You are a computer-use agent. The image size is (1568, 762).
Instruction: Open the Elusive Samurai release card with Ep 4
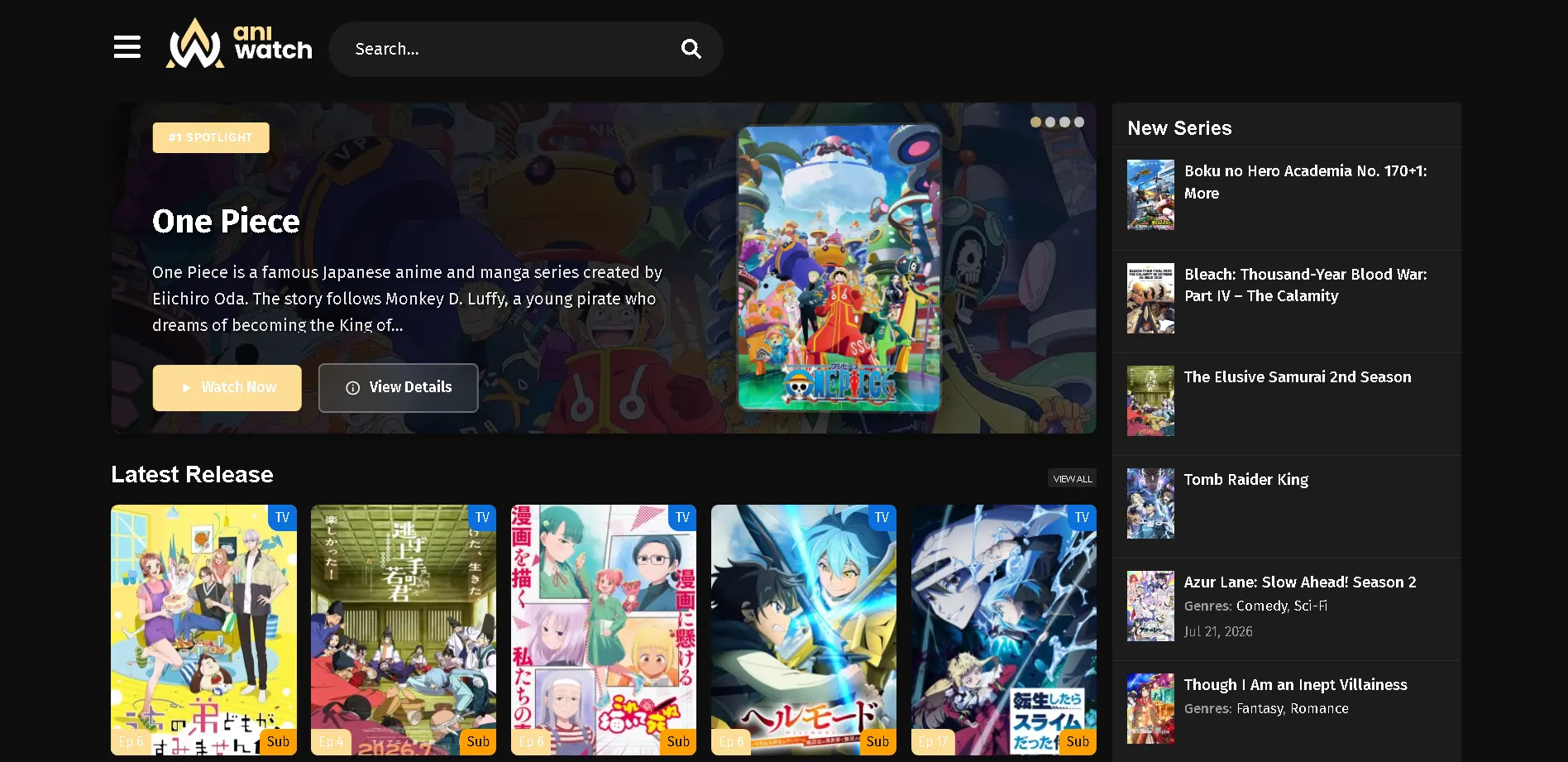(404, 630)
